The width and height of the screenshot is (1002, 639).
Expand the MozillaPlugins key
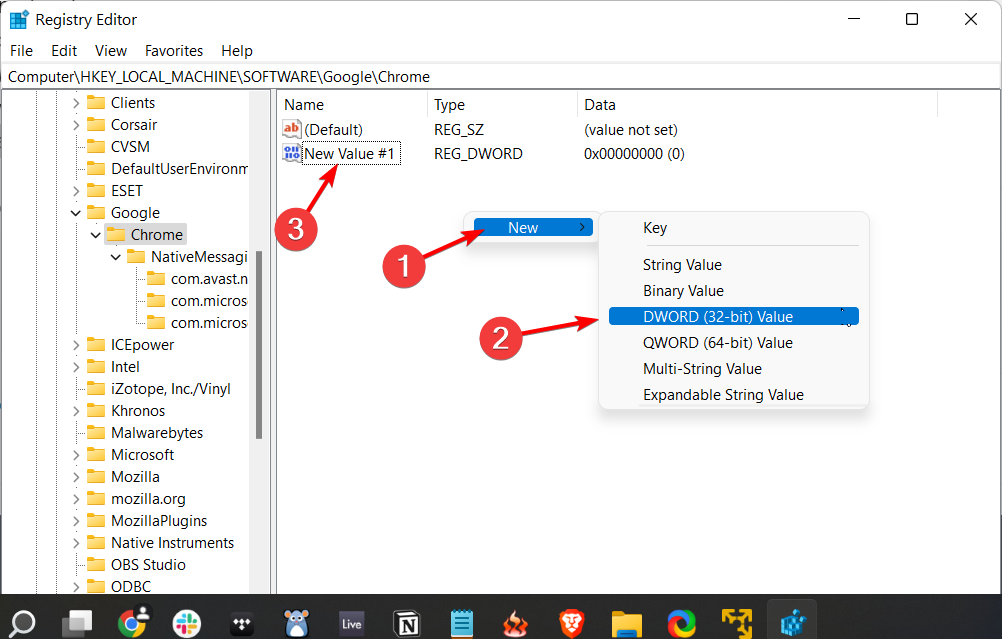76,521
